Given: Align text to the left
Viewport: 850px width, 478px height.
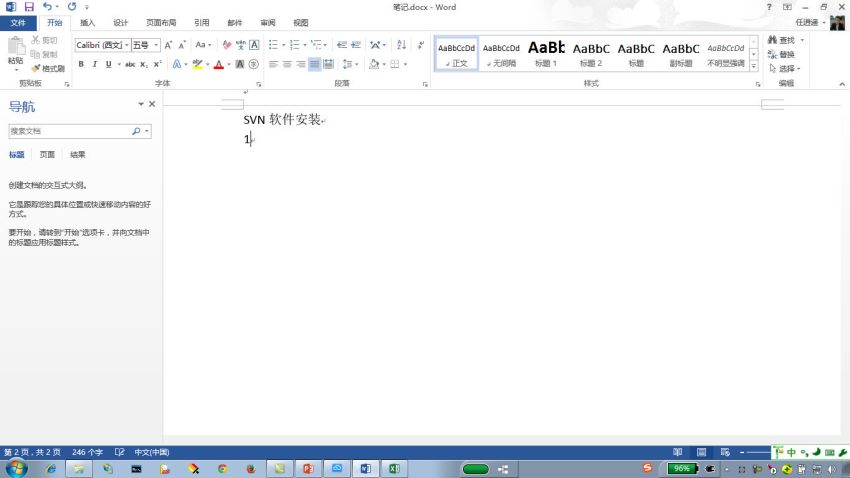Looking at the screenshot, I should point(273,64).
